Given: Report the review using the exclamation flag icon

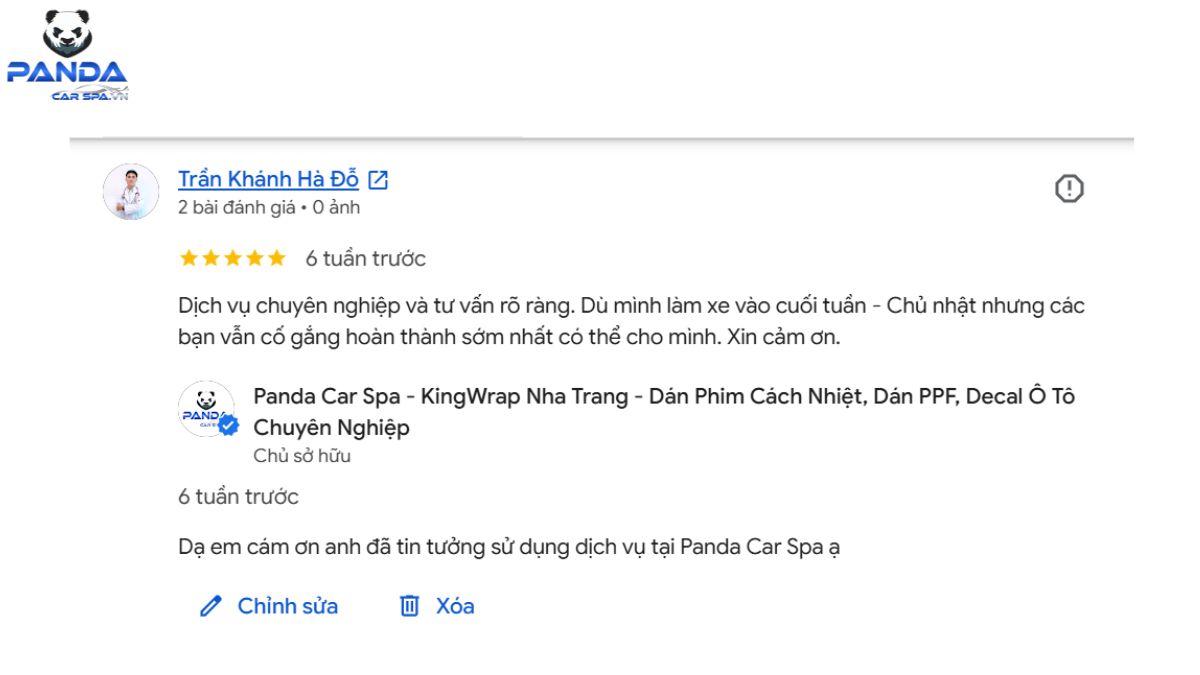Looking at the screenshot, I should click(1070, 188).
